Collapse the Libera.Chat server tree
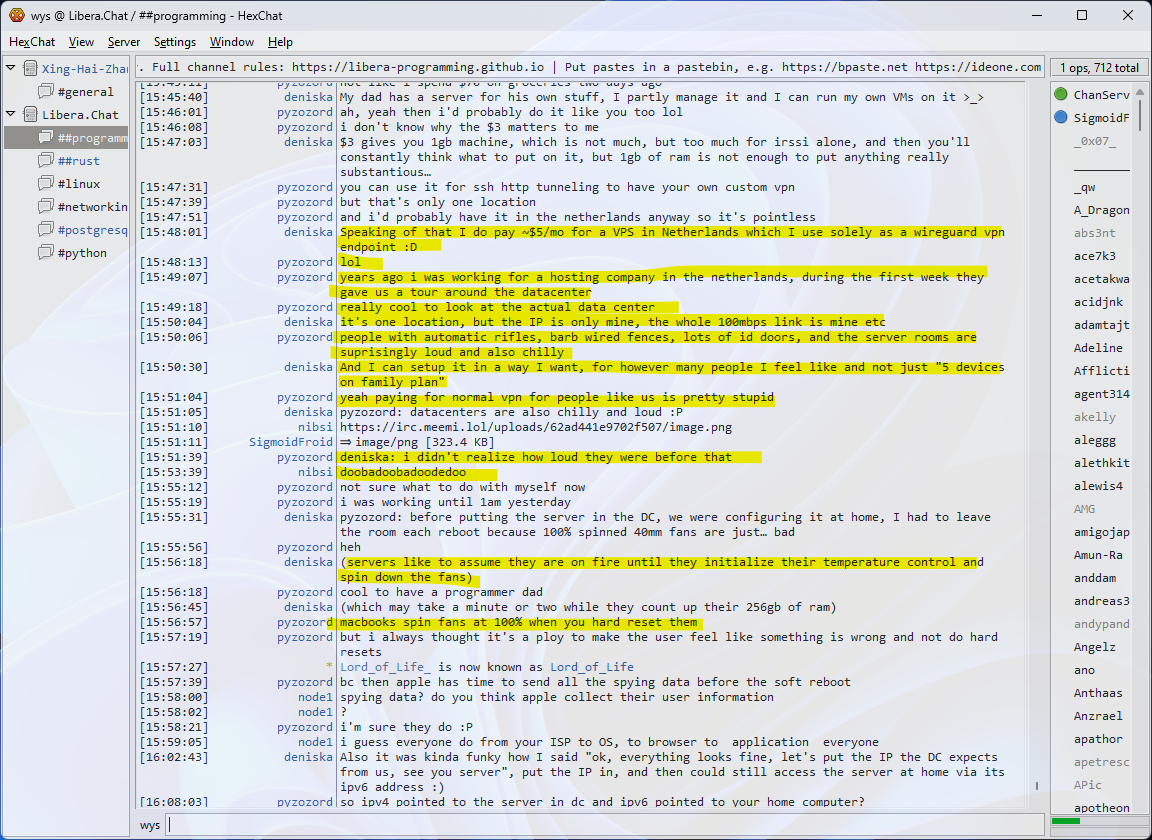Image resolution: width=1152 pixels, height=840 pixels. click(x=11, y=114)
